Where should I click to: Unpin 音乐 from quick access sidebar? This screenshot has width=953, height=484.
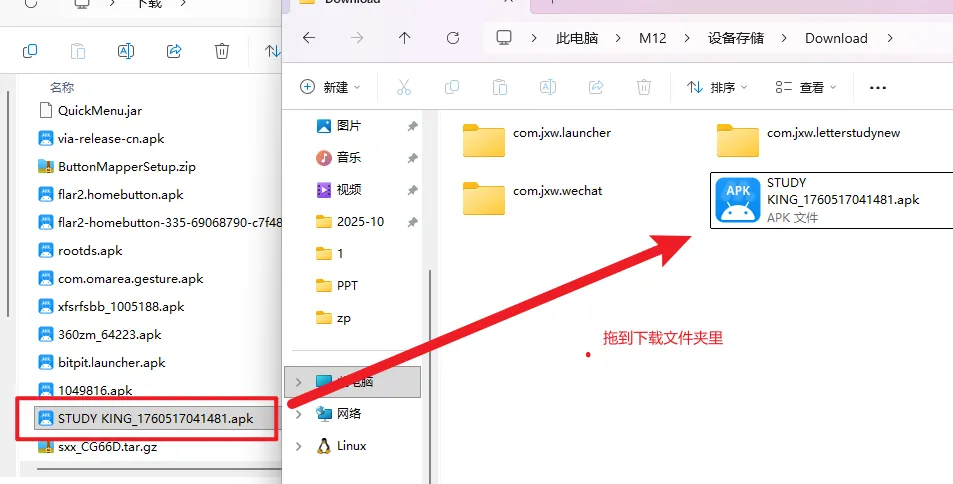point(412,157)
